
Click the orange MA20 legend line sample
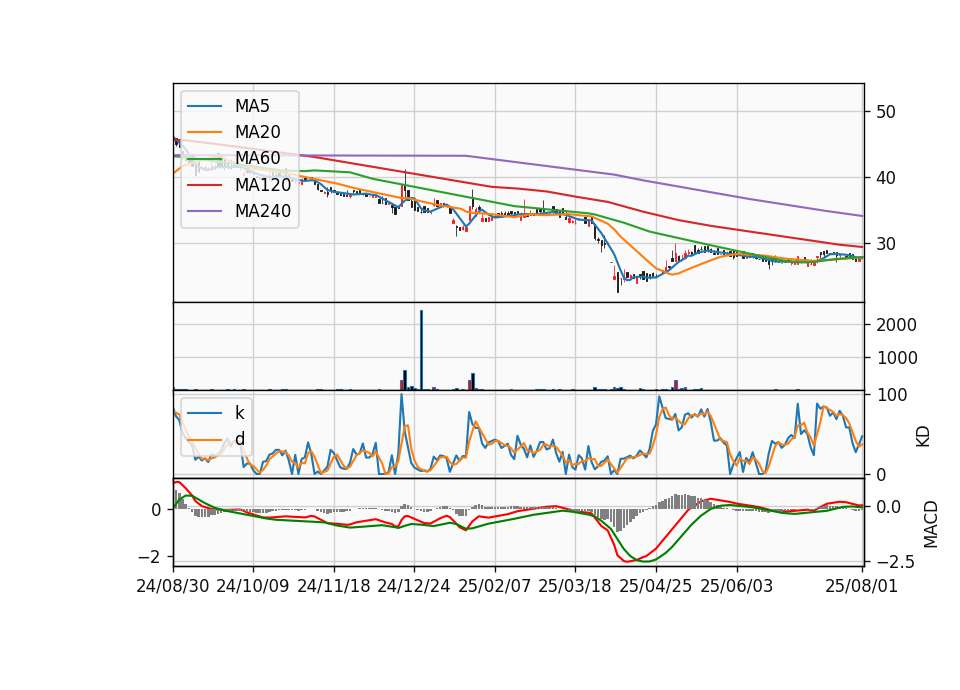pyautogui.click(x=204, y=132)
